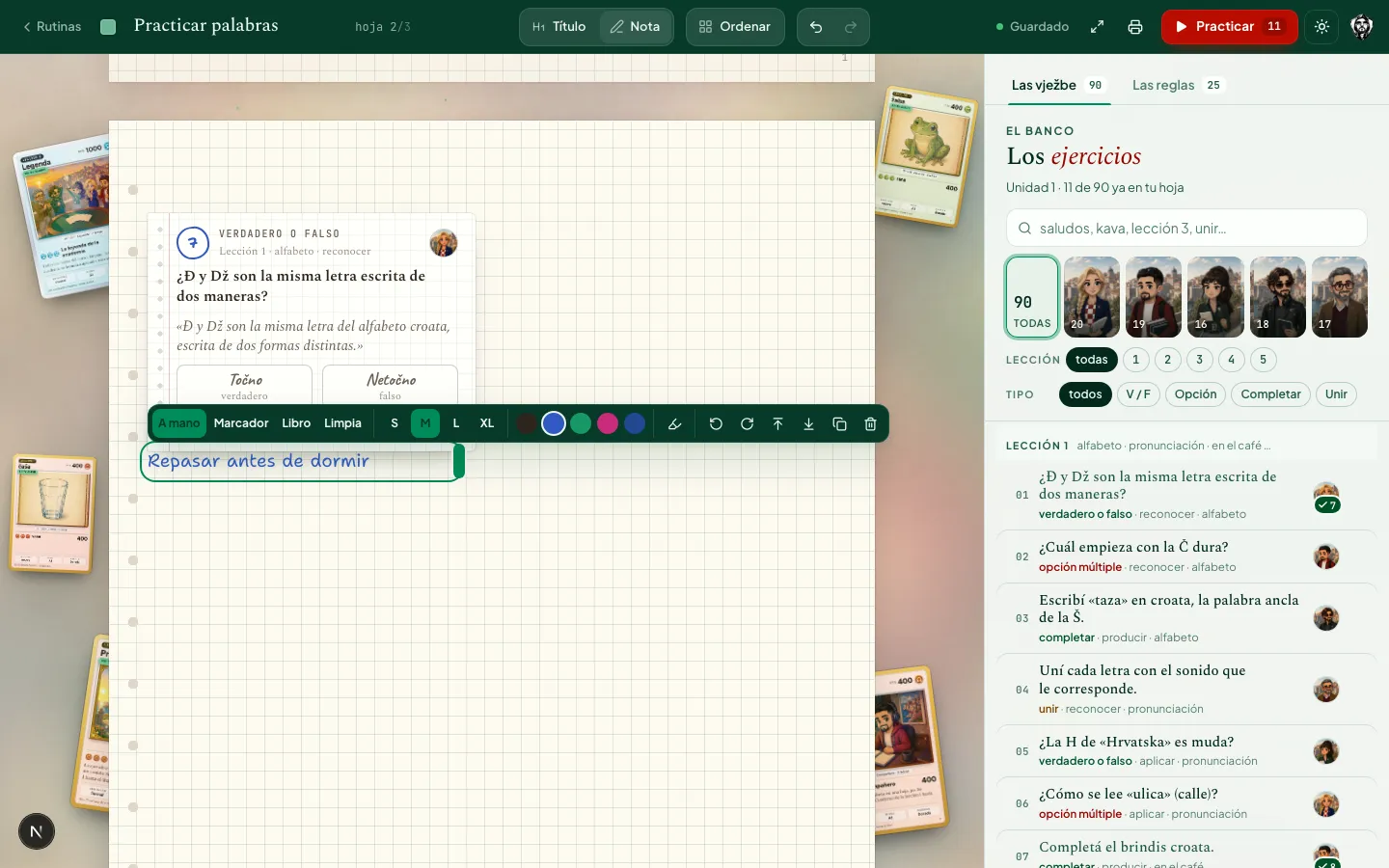Filter by the character thumbnail with 20
Viewport: 1389px width, 868px height.
[1092, 297]
